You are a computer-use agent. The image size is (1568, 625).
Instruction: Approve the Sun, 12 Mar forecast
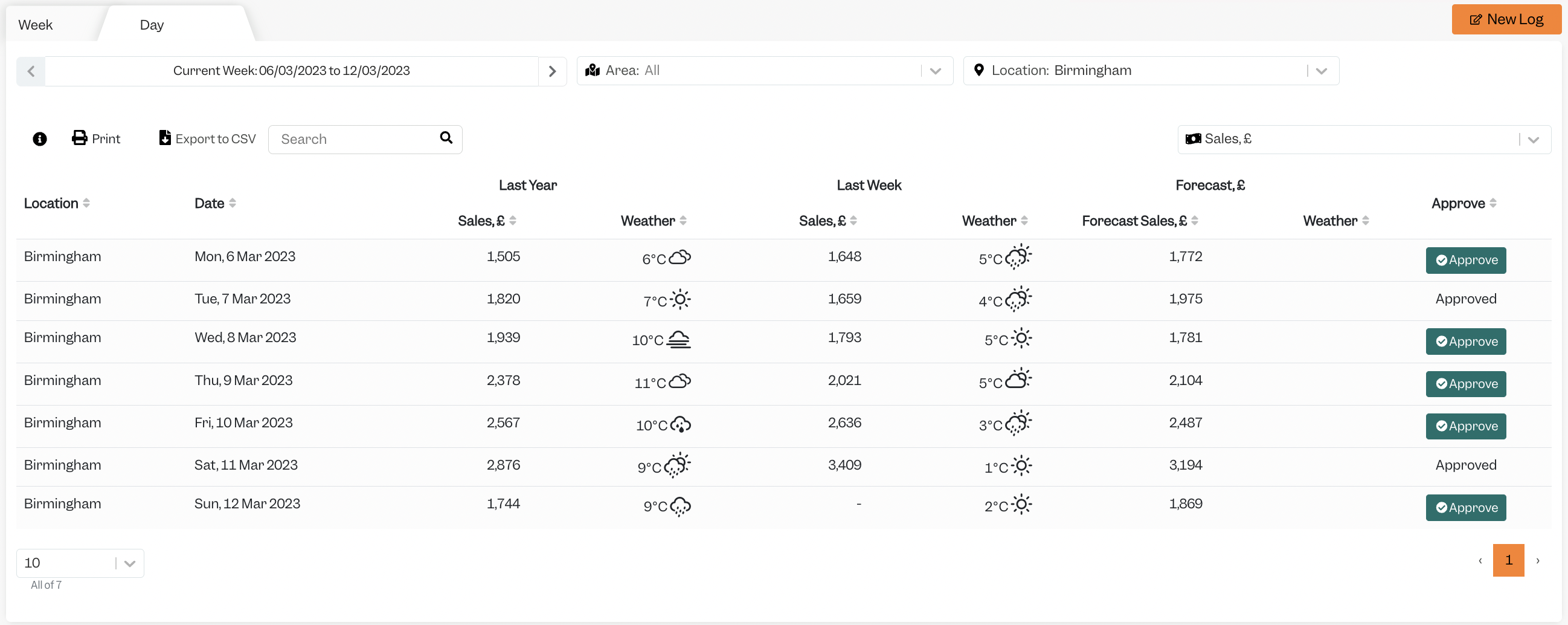(1466, 508)
